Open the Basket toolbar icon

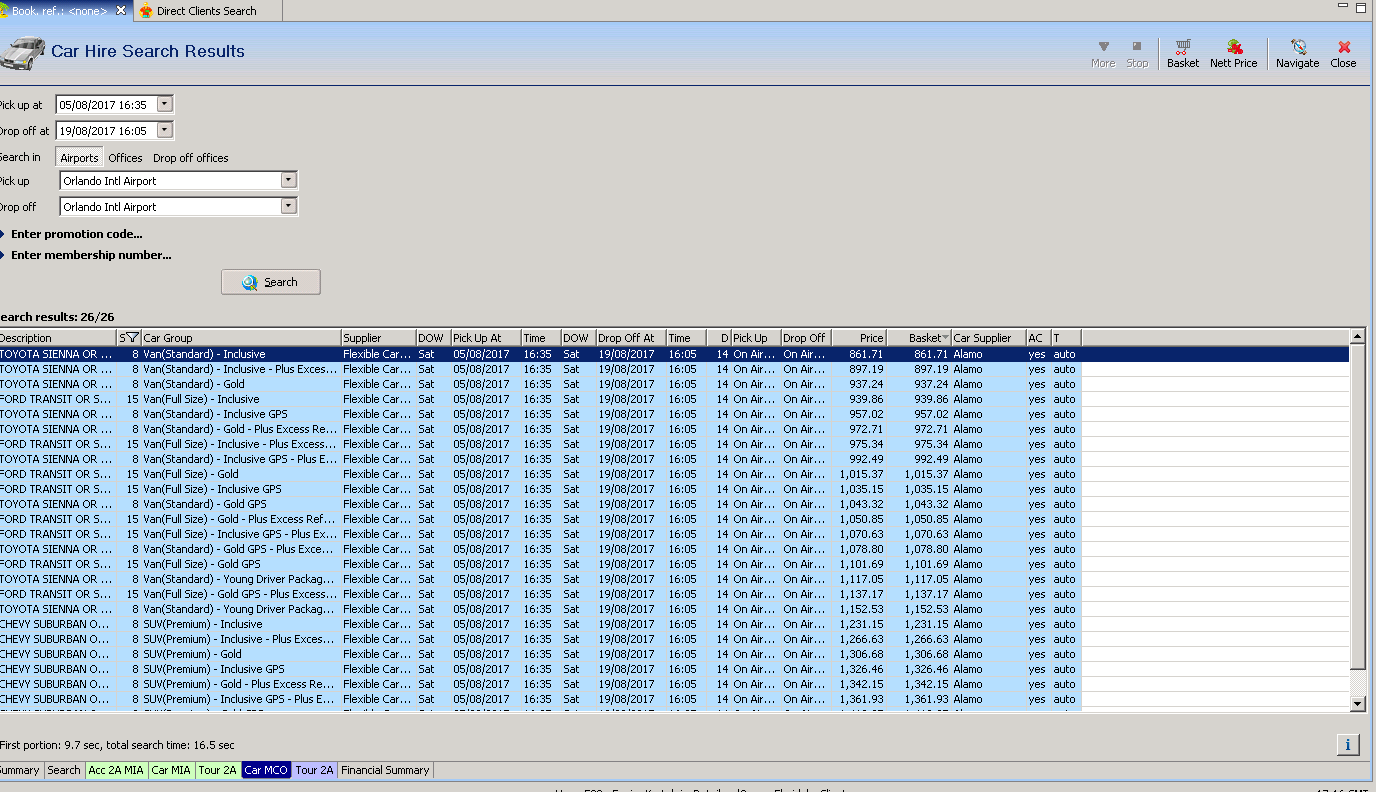(1183, 48)
